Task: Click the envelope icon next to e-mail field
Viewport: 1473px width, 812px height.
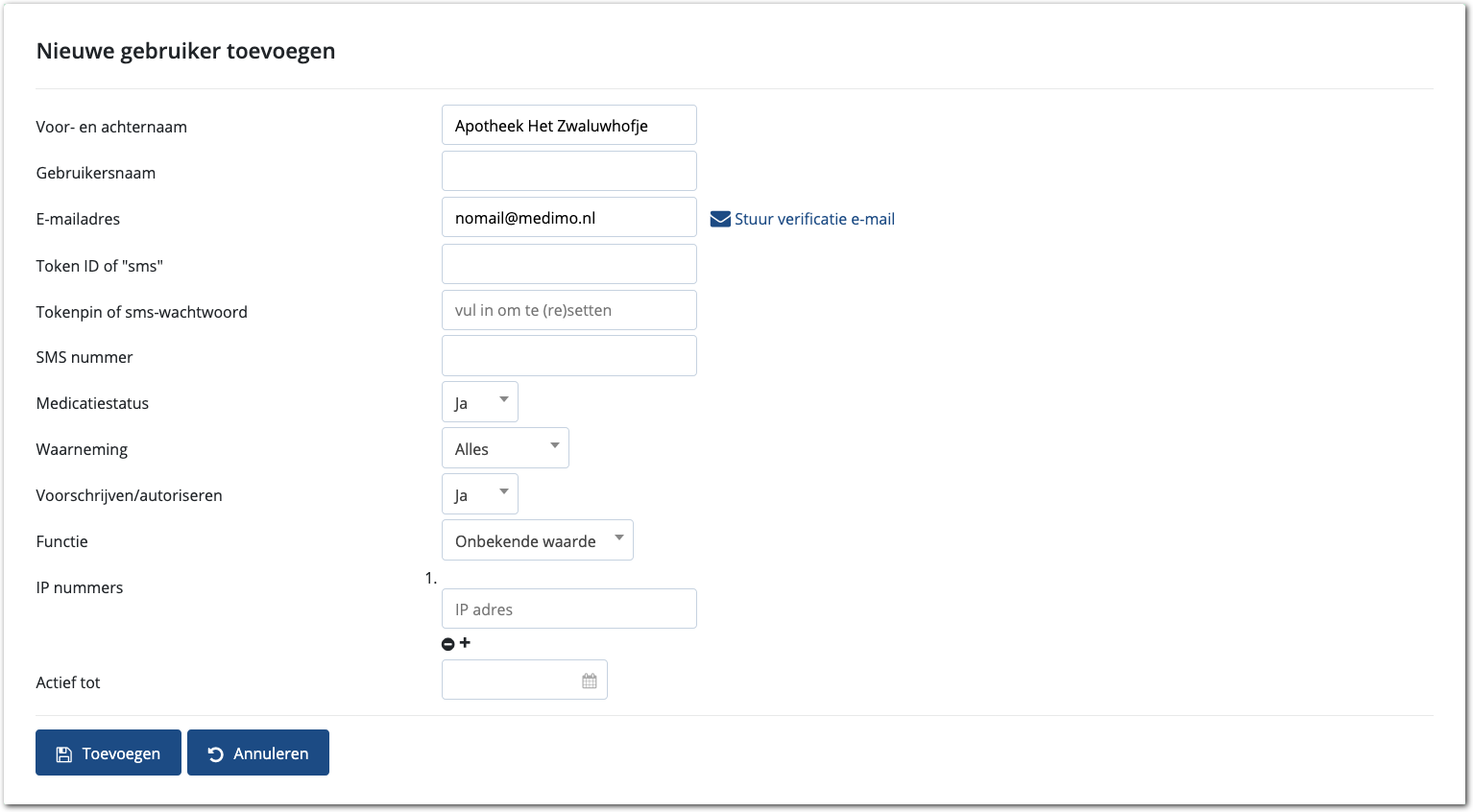Action: [x=720, y=219]
